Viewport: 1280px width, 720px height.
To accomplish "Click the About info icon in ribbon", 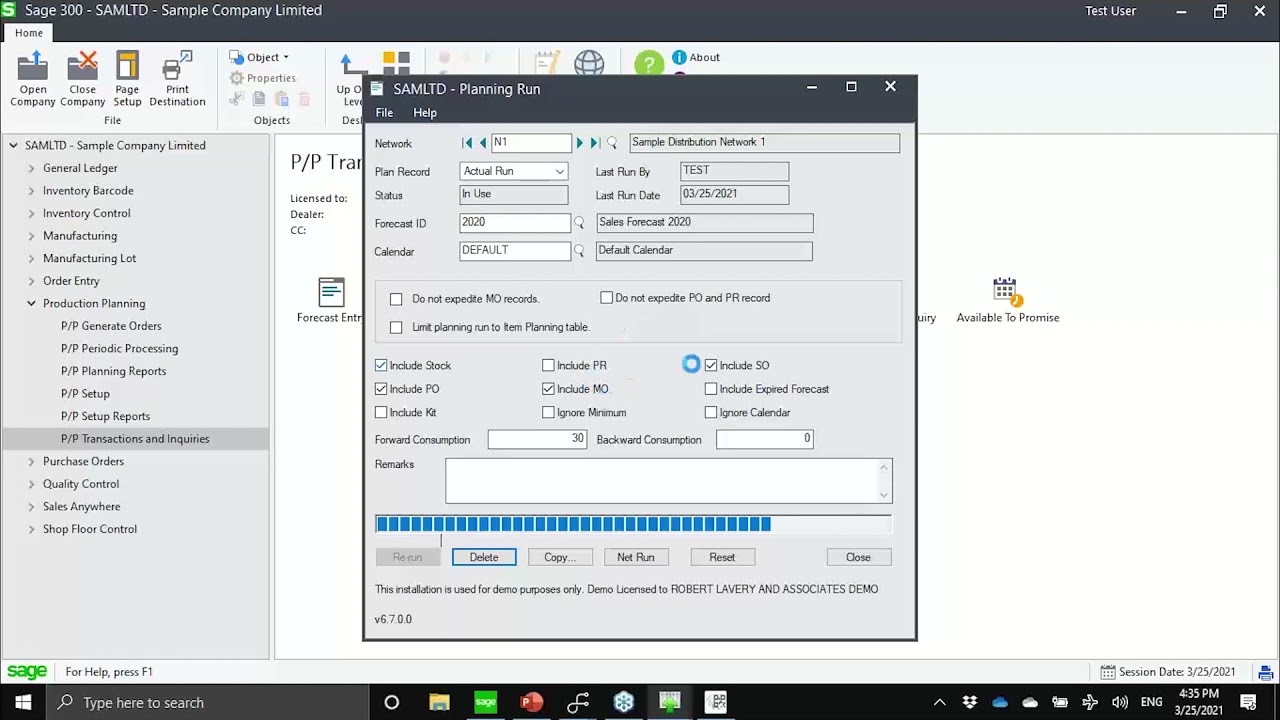I will coord(679,57).
